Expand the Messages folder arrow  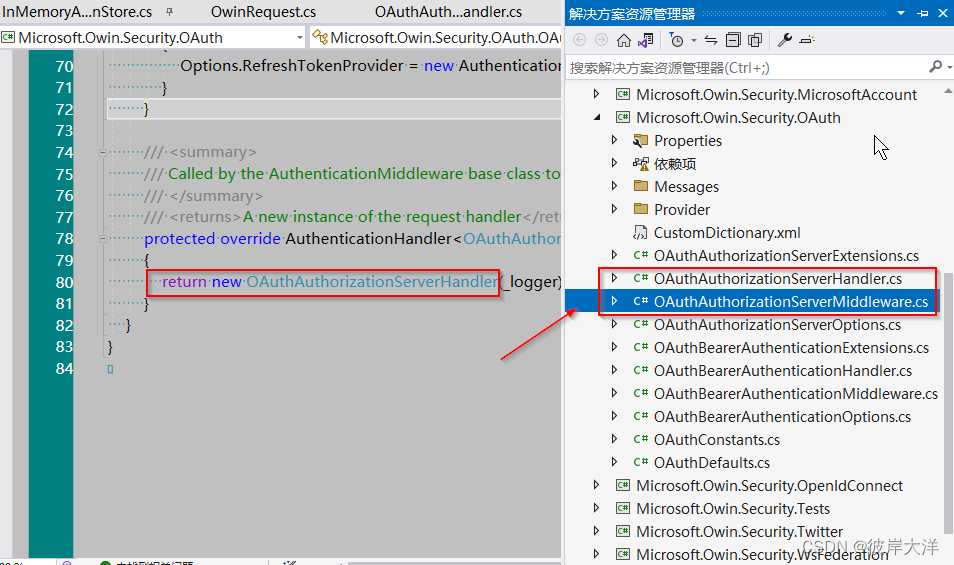615,186
